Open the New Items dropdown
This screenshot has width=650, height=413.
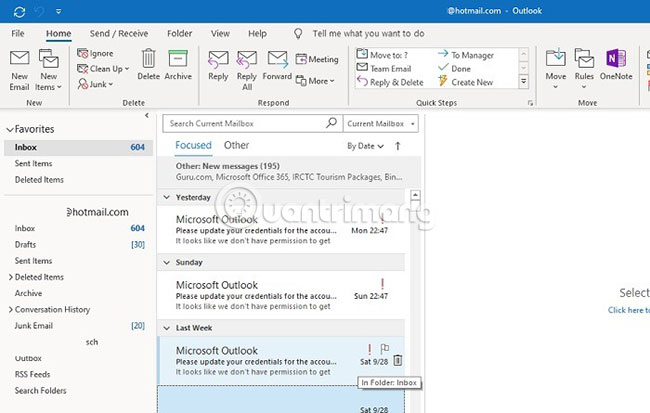[49, 70]
